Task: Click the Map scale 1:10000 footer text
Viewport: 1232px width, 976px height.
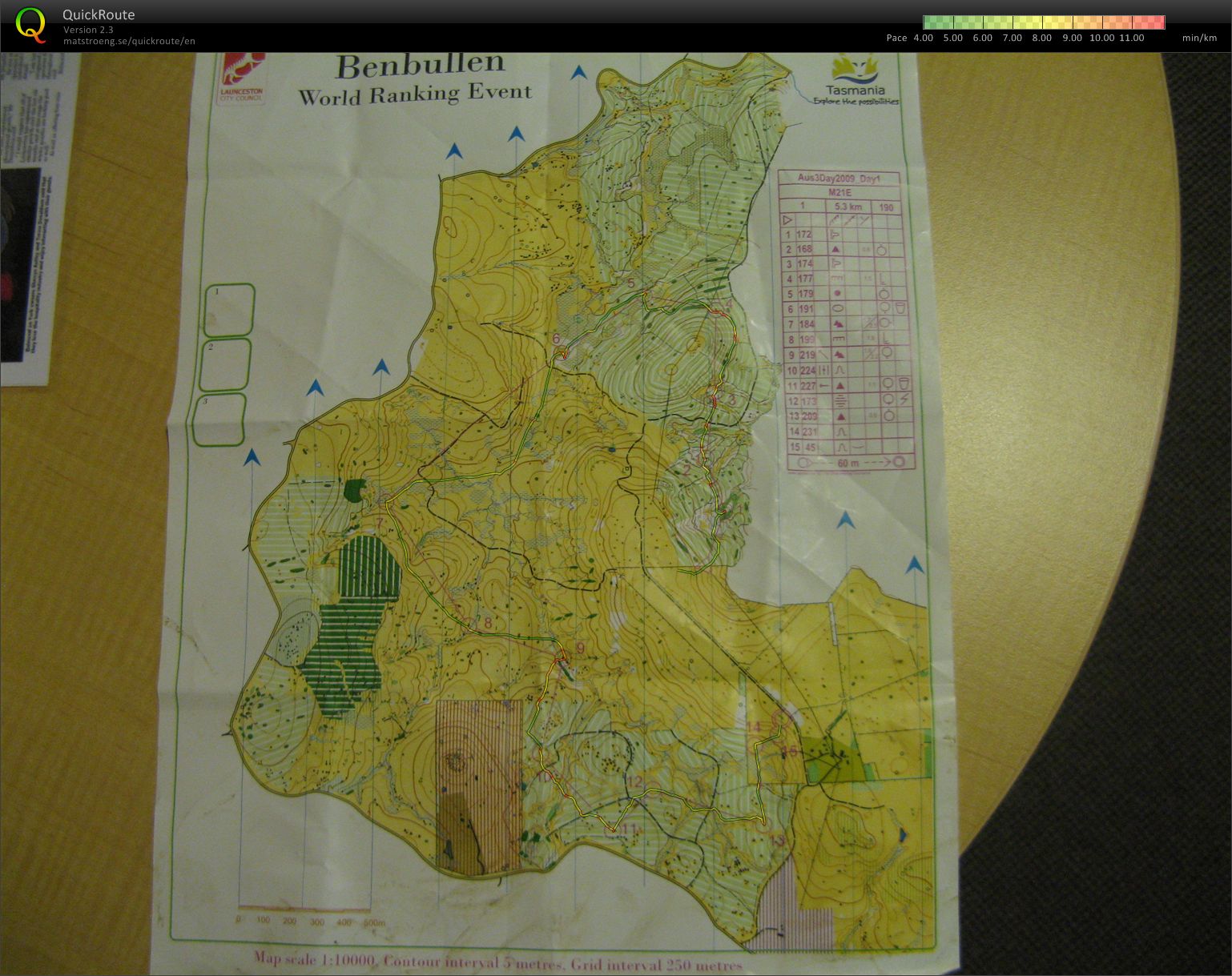Action: [x=316, y=958]
